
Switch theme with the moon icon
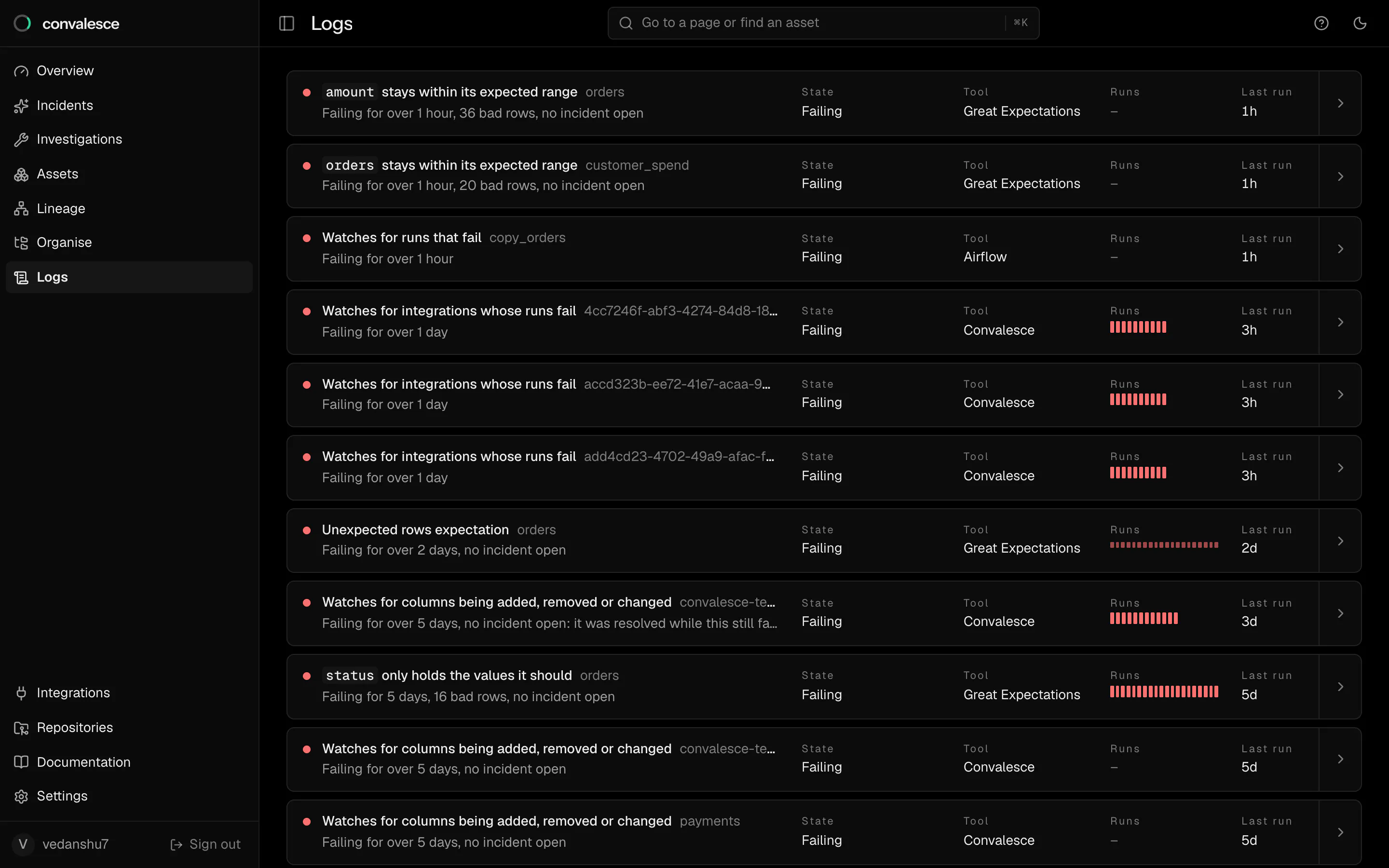(x=1360, y=23)
